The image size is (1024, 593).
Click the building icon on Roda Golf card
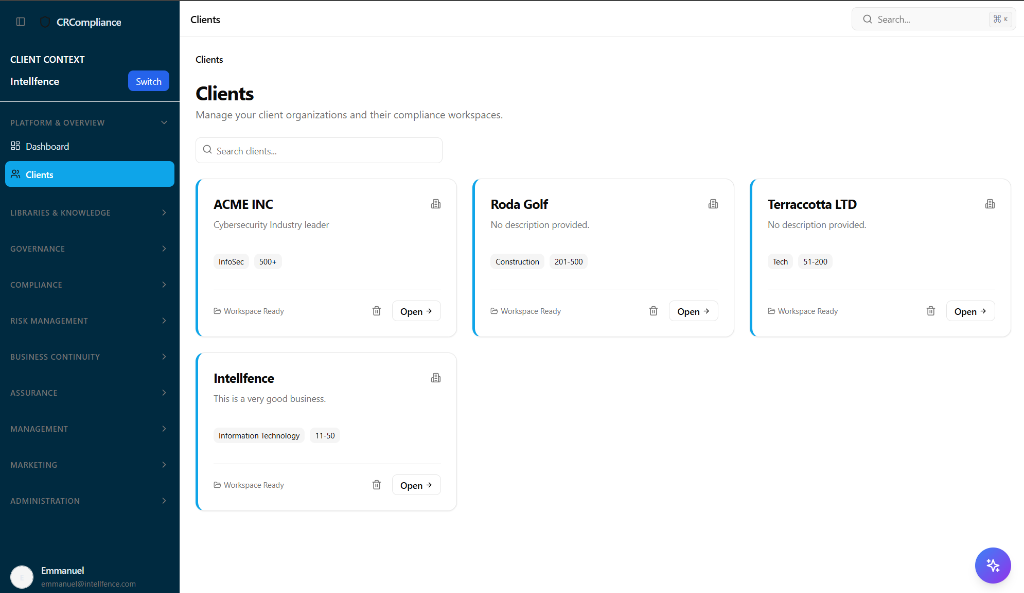tap(713, 204)
